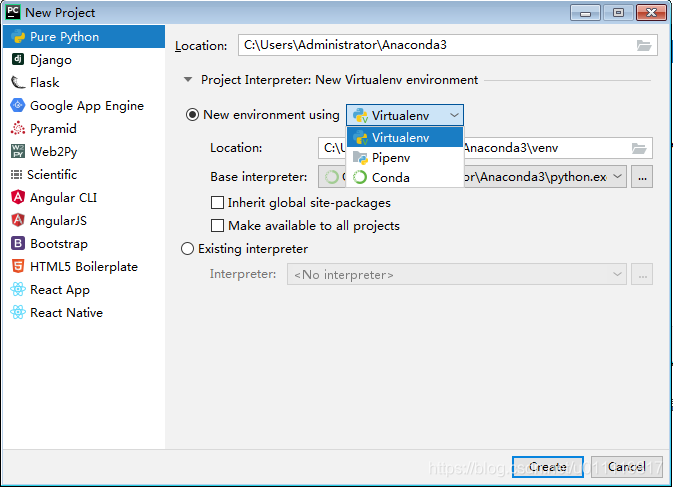Click the PyCharm logo in title bar
Image resolution: width=673 pixels, height=487 pixels.
(13, 12)
